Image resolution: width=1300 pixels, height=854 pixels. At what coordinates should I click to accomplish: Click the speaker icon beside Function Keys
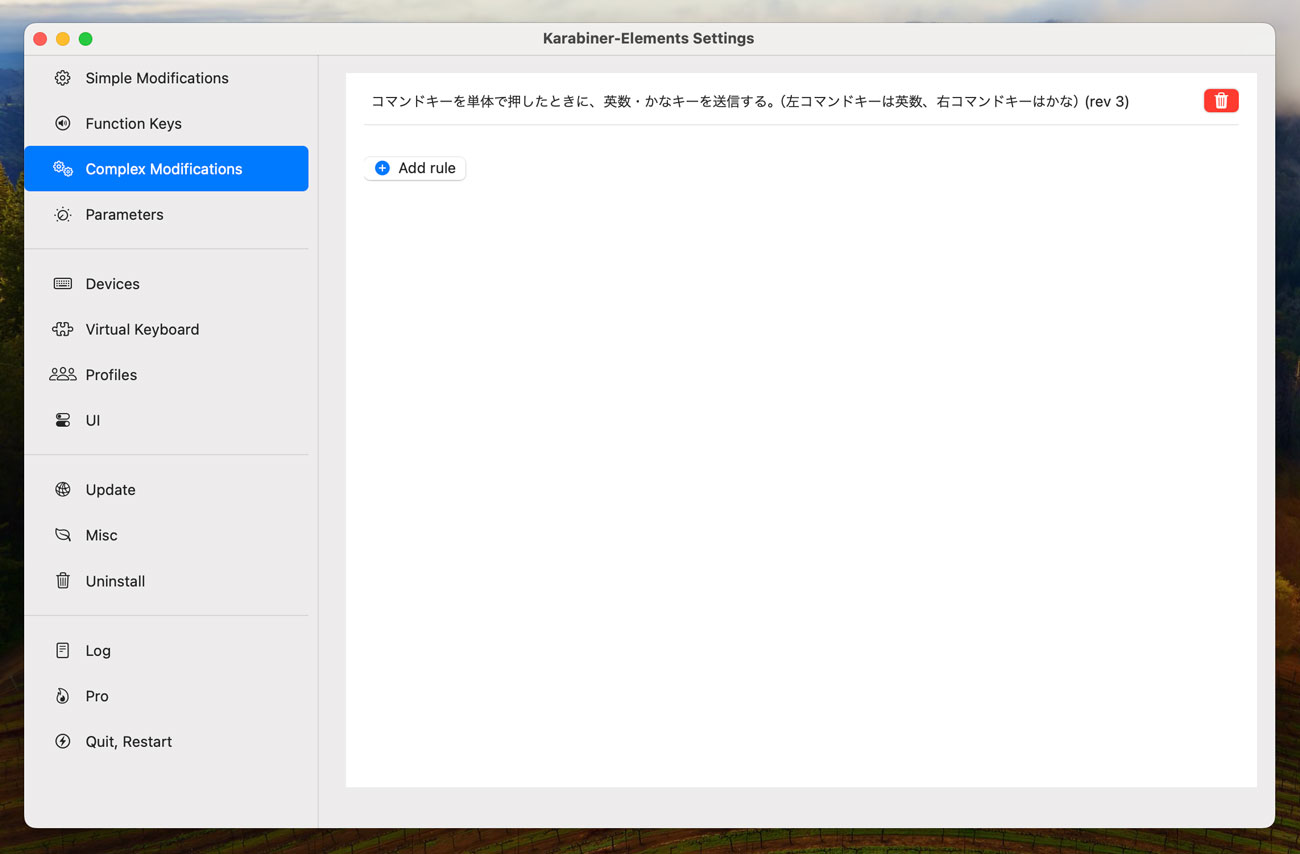(x=63, y=123)
